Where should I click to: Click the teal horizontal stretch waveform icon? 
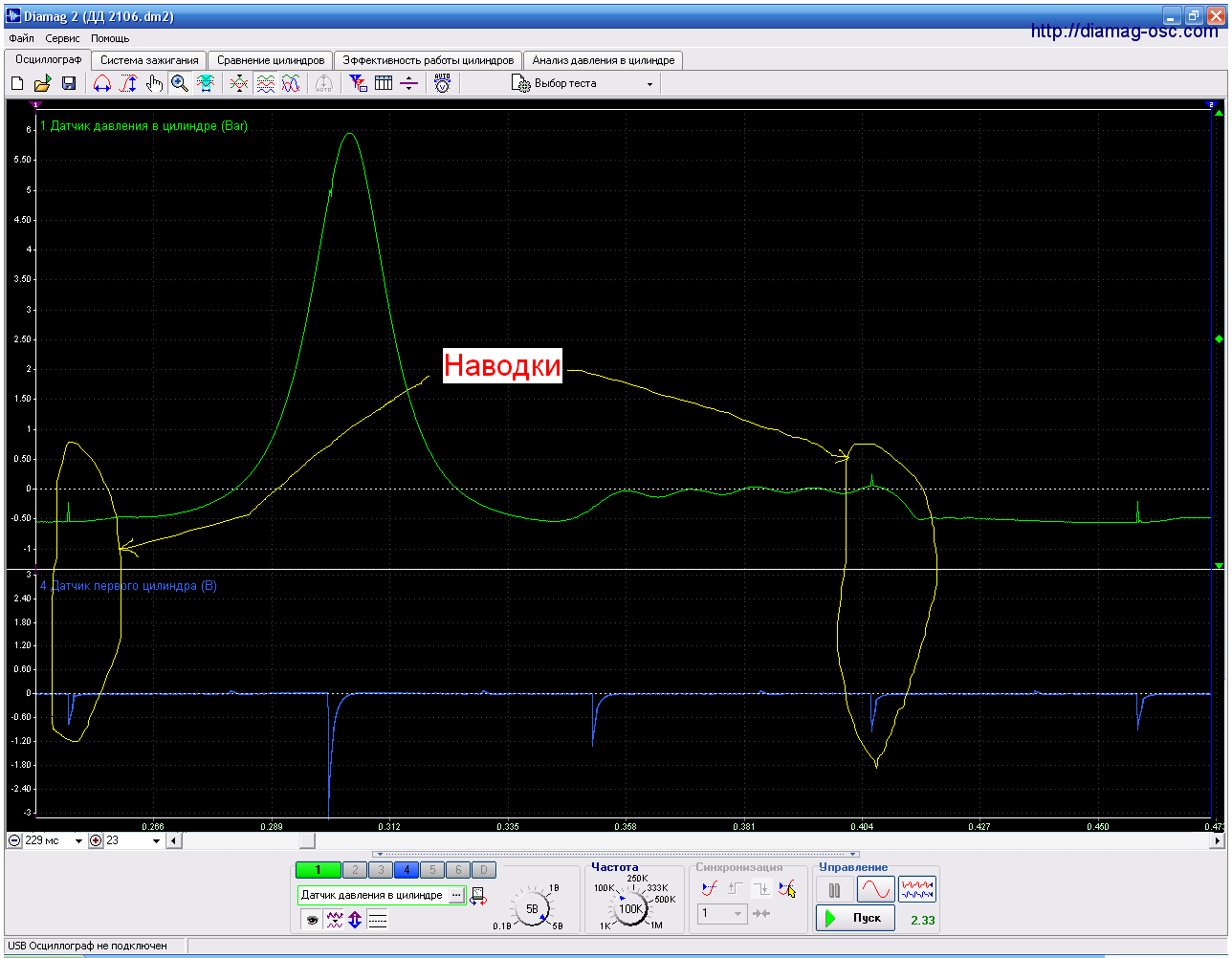pyautogui.click(x=206, y=84)
